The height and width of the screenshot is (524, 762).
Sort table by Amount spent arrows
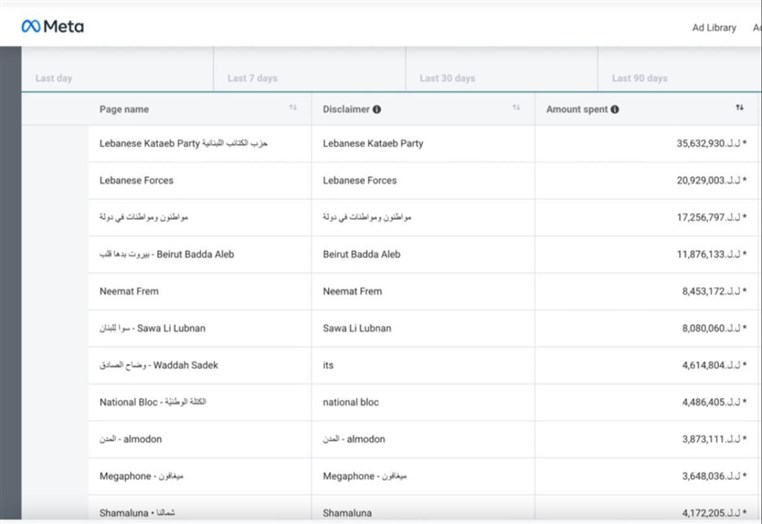tap(739, 108)
